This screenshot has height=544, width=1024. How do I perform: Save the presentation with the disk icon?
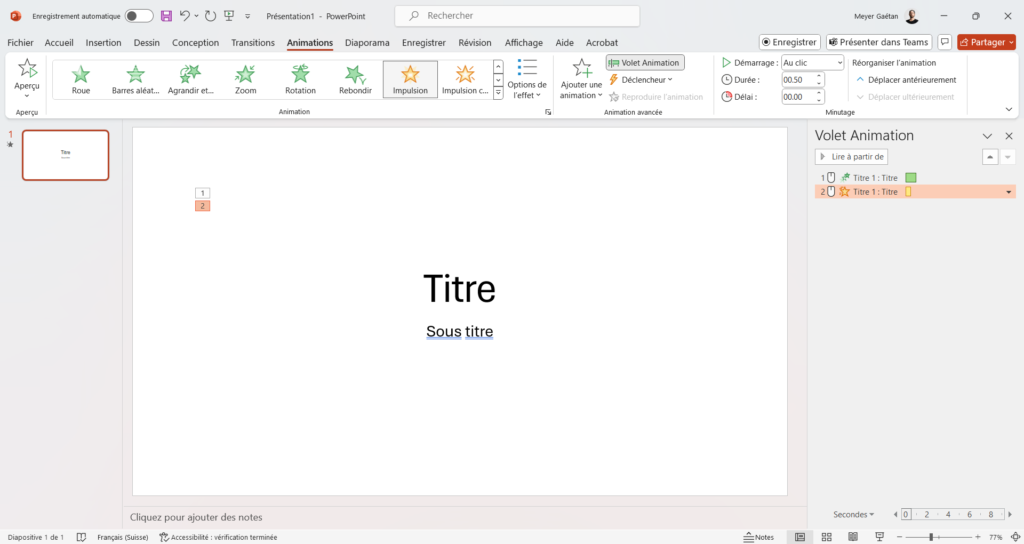[x=167, y=16]
